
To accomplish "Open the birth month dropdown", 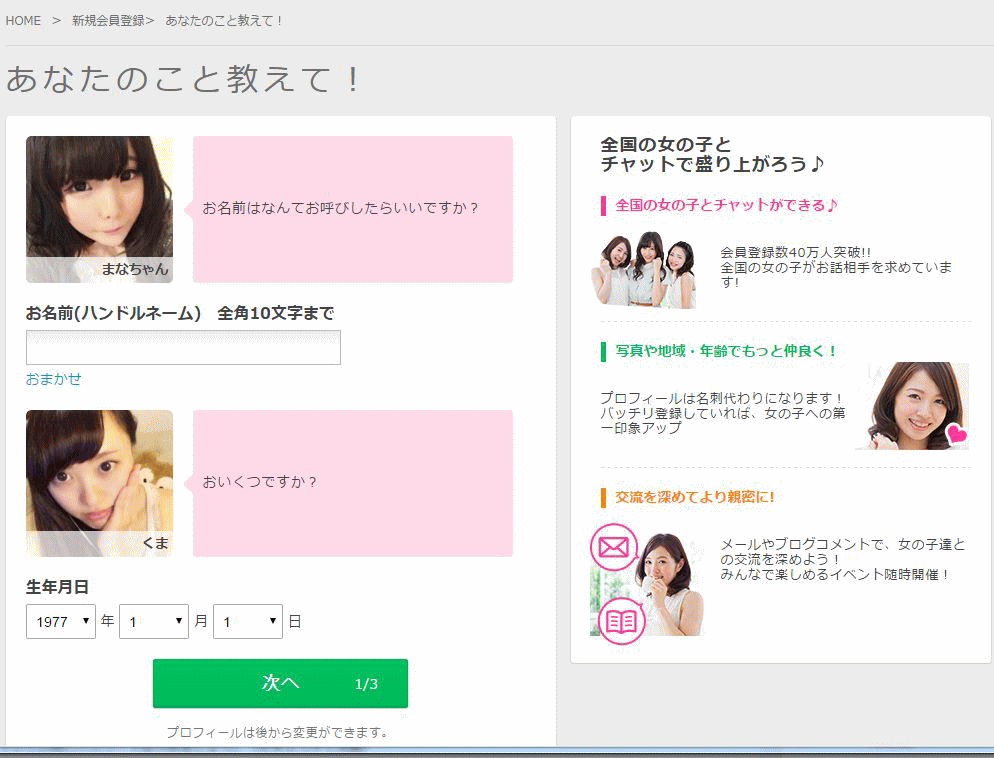I will (x=153, y=622).
